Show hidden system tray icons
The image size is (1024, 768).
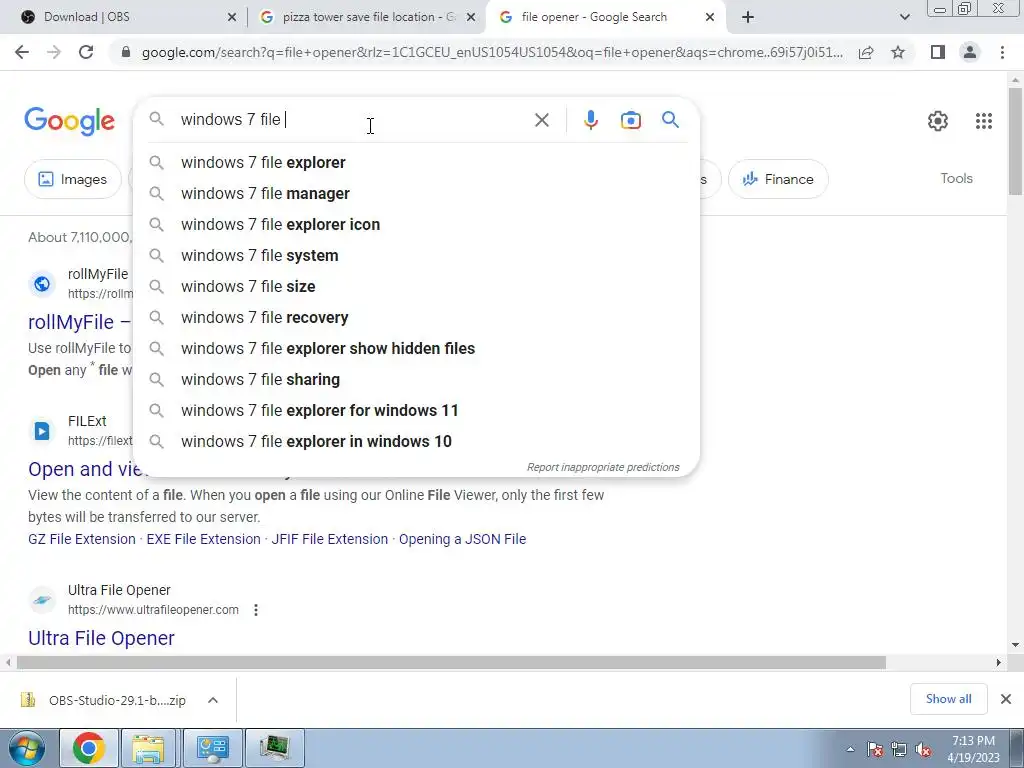click(x=850, y=749)
